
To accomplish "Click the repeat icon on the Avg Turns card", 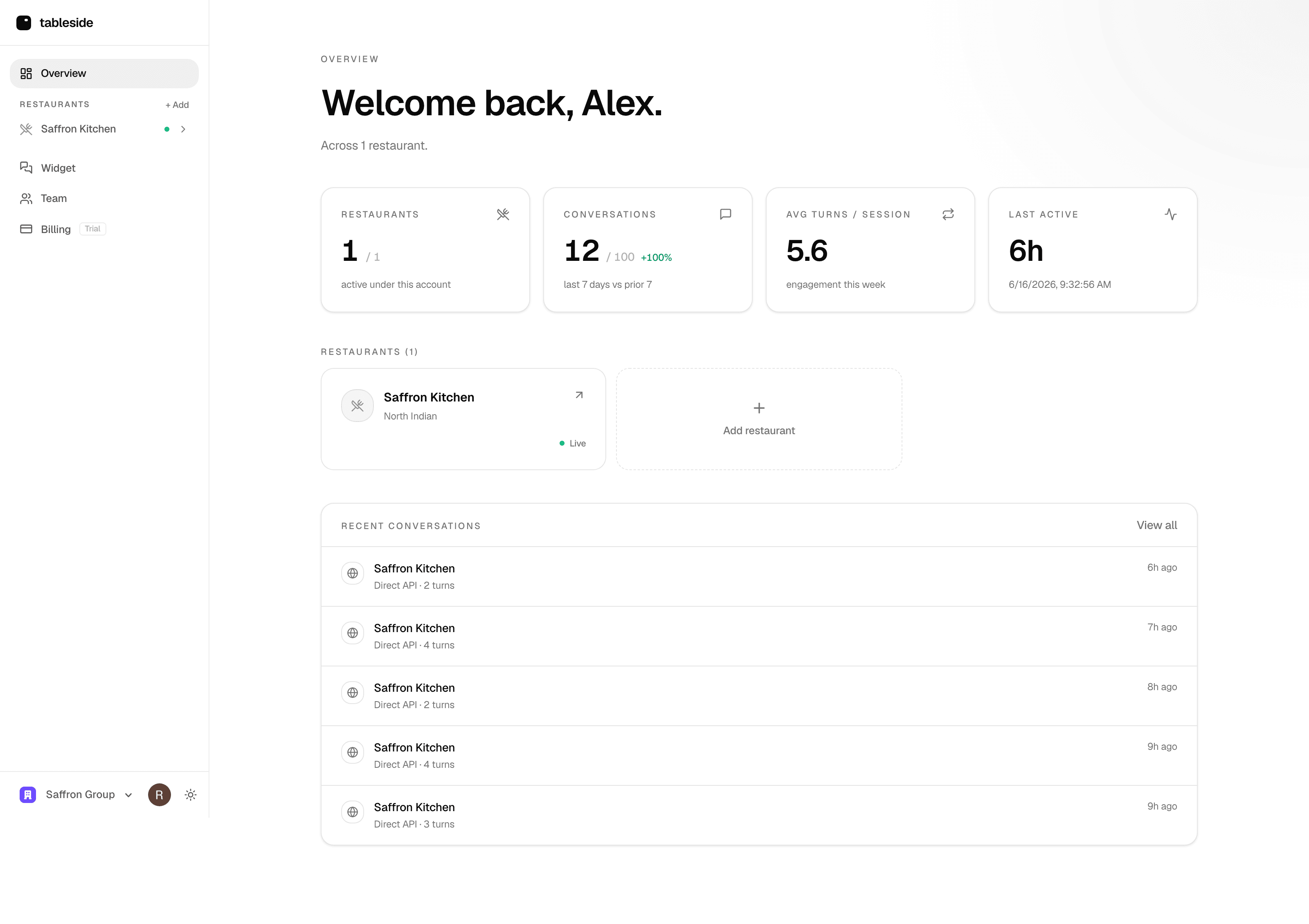I will pyautogui.click(x=947, y=214).
